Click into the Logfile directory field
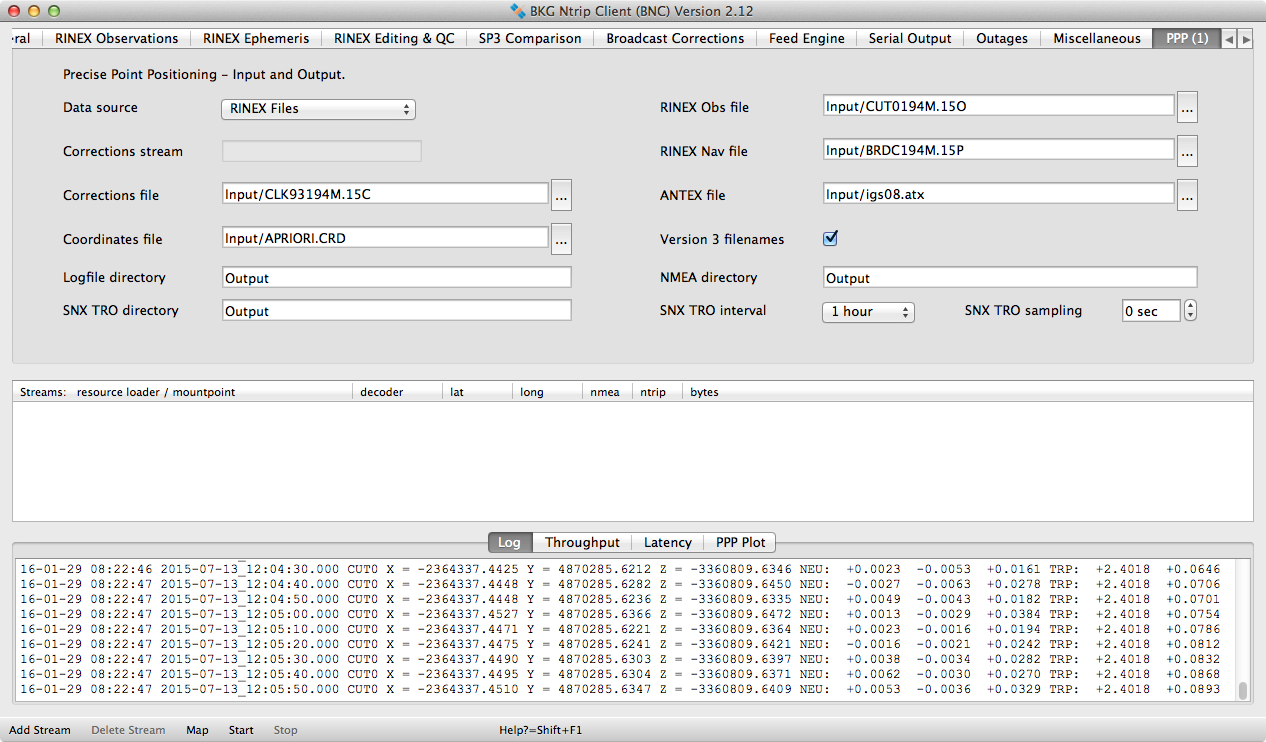 point(396,278)
